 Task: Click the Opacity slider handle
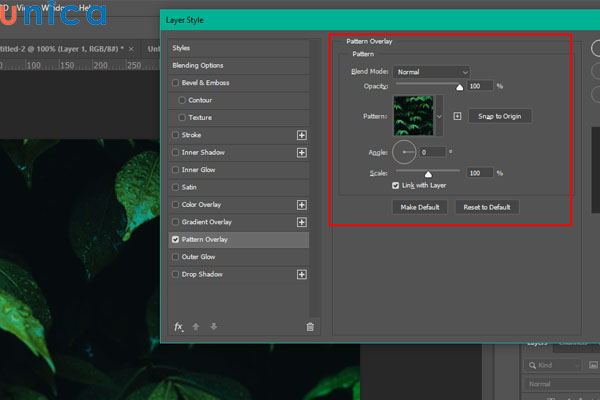[460, 87]
